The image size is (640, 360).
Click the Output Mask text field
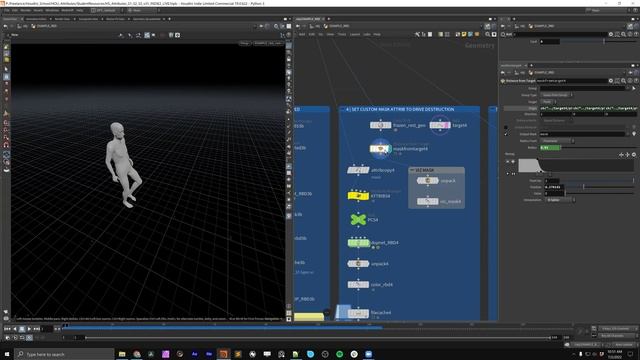[582, 134]
